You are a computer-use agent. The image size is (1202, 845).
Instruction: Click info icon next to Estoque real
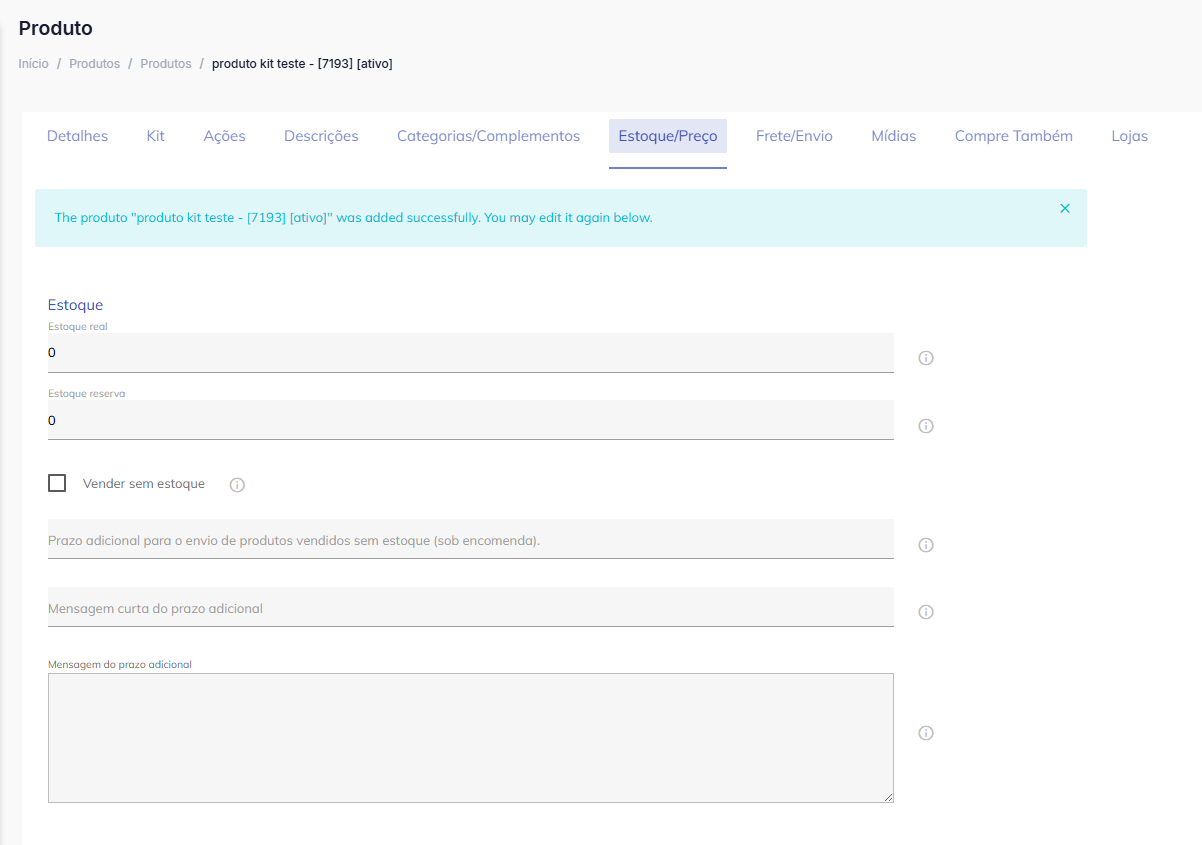pos(926,358)
